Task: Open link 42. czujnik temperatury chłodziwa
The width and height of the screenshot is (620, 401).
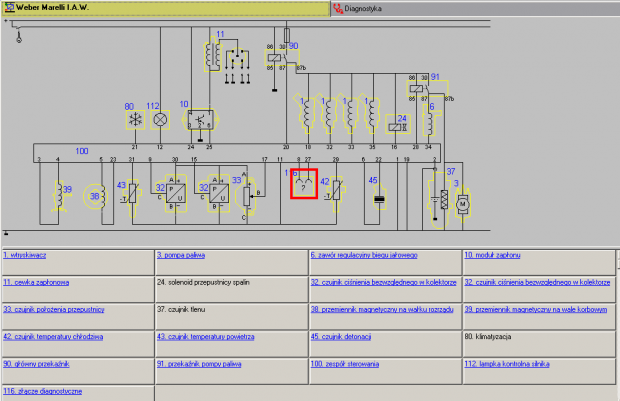Action: click(x=53, y=337)
